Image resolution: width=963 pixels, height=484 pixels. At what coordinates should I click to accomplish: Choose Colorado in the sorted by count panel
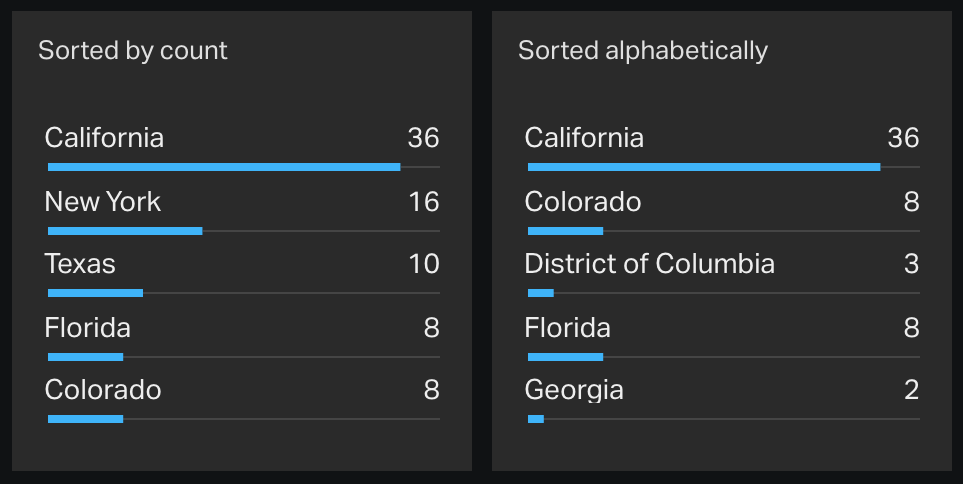[x=103, y=390]
